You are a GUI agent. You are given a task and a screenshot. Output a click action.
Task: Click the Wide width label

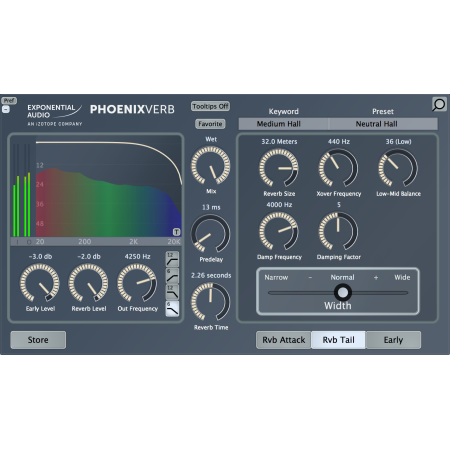point(402,277)
